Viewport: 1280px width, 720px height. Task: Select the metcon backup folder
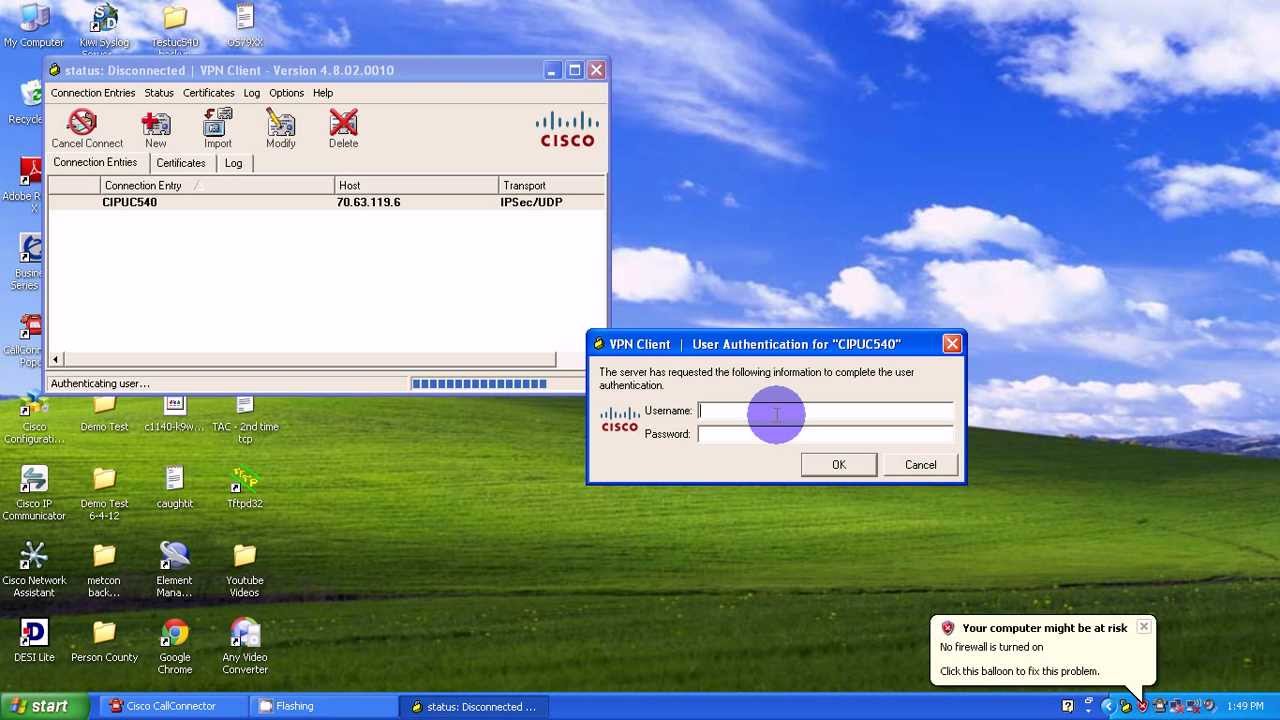(x=104, y=571)
